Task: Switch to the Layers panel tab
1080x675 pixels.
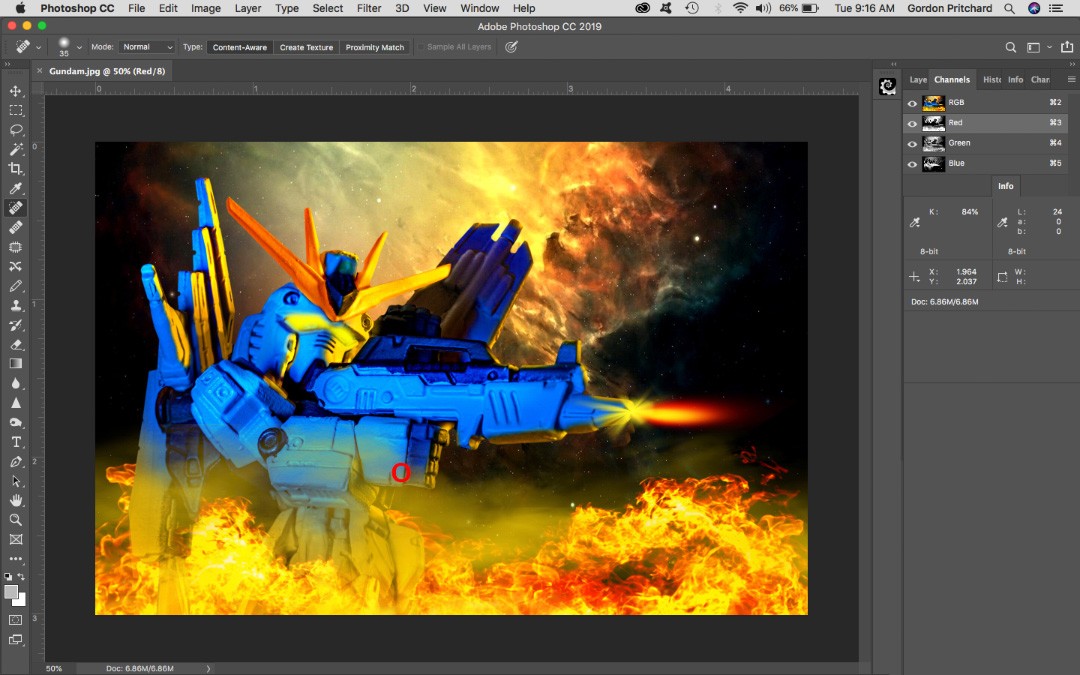Action: click(x=917, y=80)
